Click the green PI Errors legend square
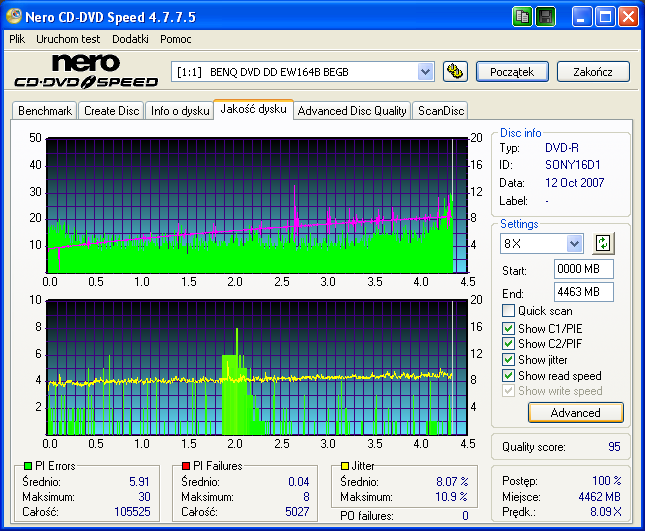This screenshot has height=531, width=645. (x=28, y=466)
